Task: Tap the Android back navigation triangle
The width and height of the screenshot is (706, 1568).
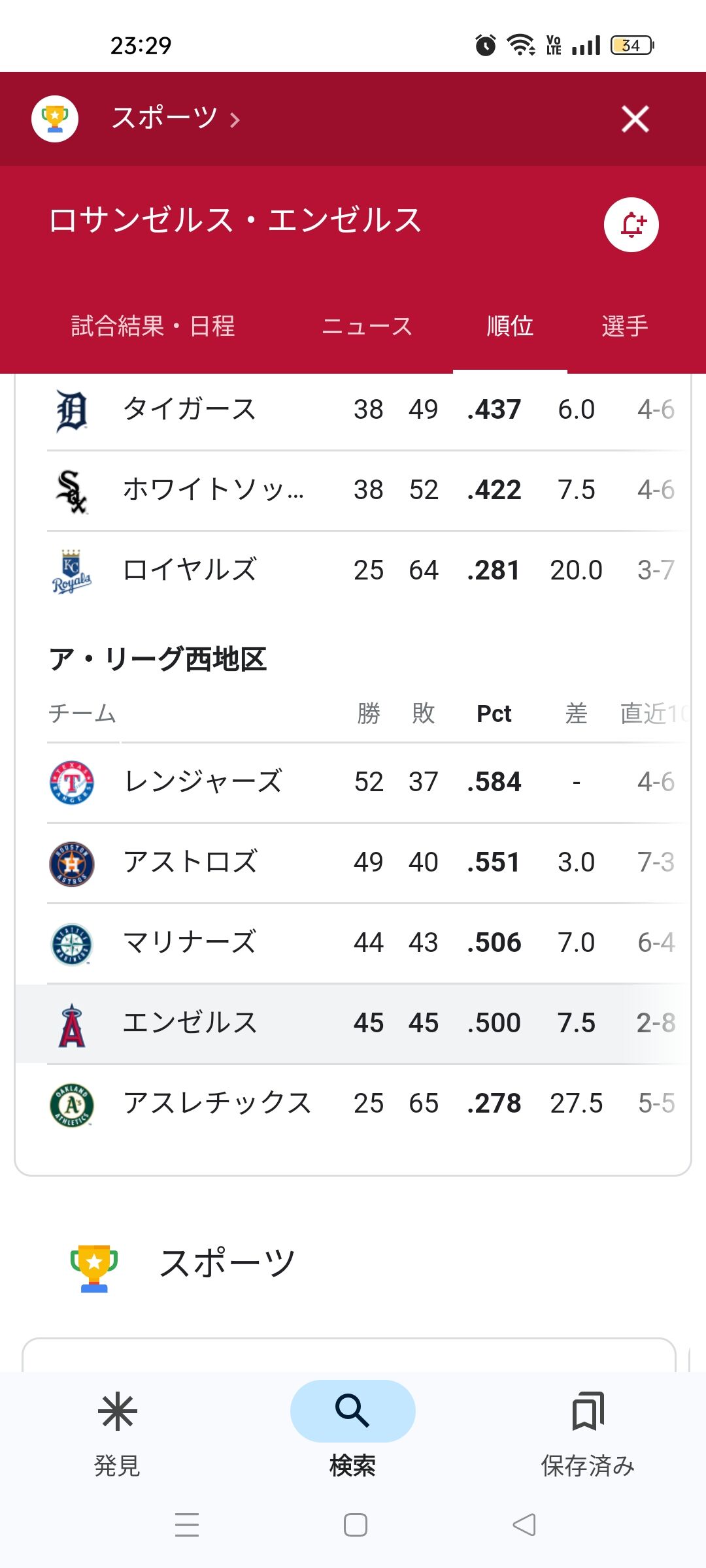Action: [524, 1525]
